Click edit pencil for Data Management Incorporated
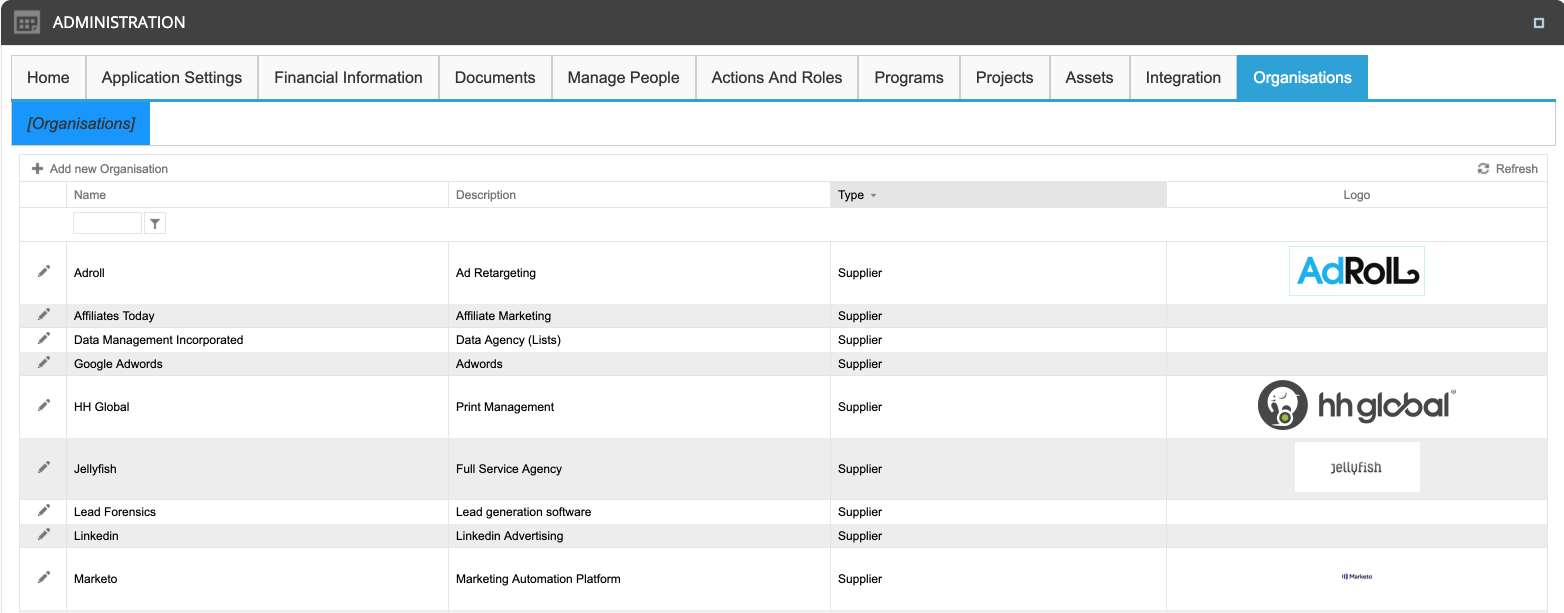The height and width of the screenshot is (613, 1564). [43, 339]
